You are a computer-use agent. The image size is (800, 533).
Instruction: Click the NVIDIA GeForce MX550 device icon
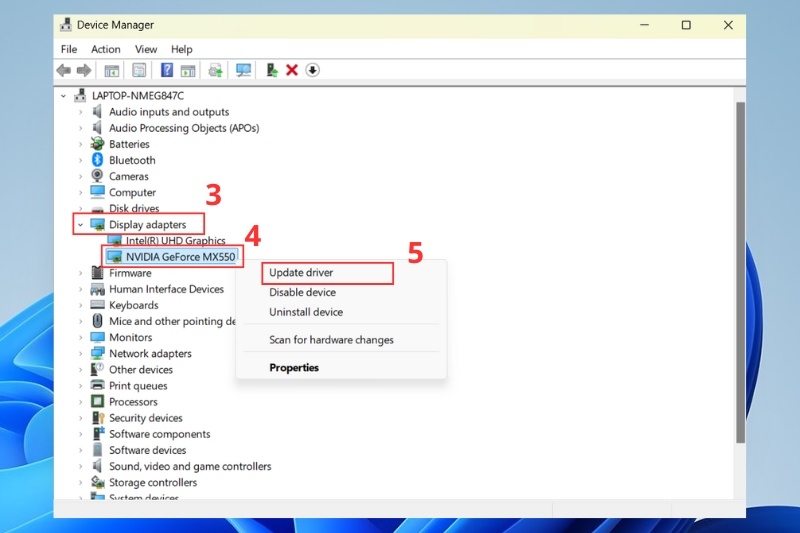pos(114,256)
